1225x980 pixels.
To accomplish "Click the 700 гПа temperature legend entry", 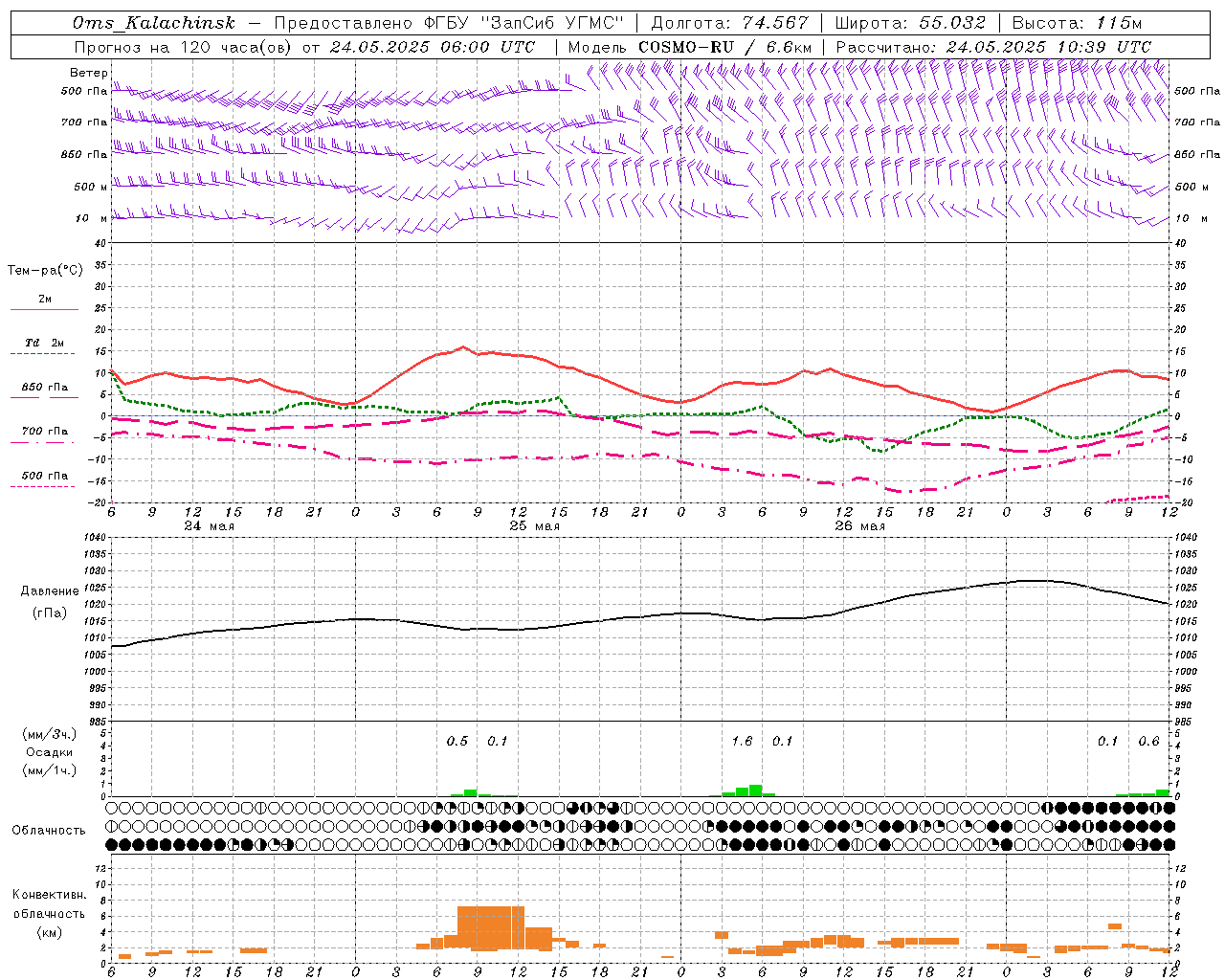I will coord(45,432).
